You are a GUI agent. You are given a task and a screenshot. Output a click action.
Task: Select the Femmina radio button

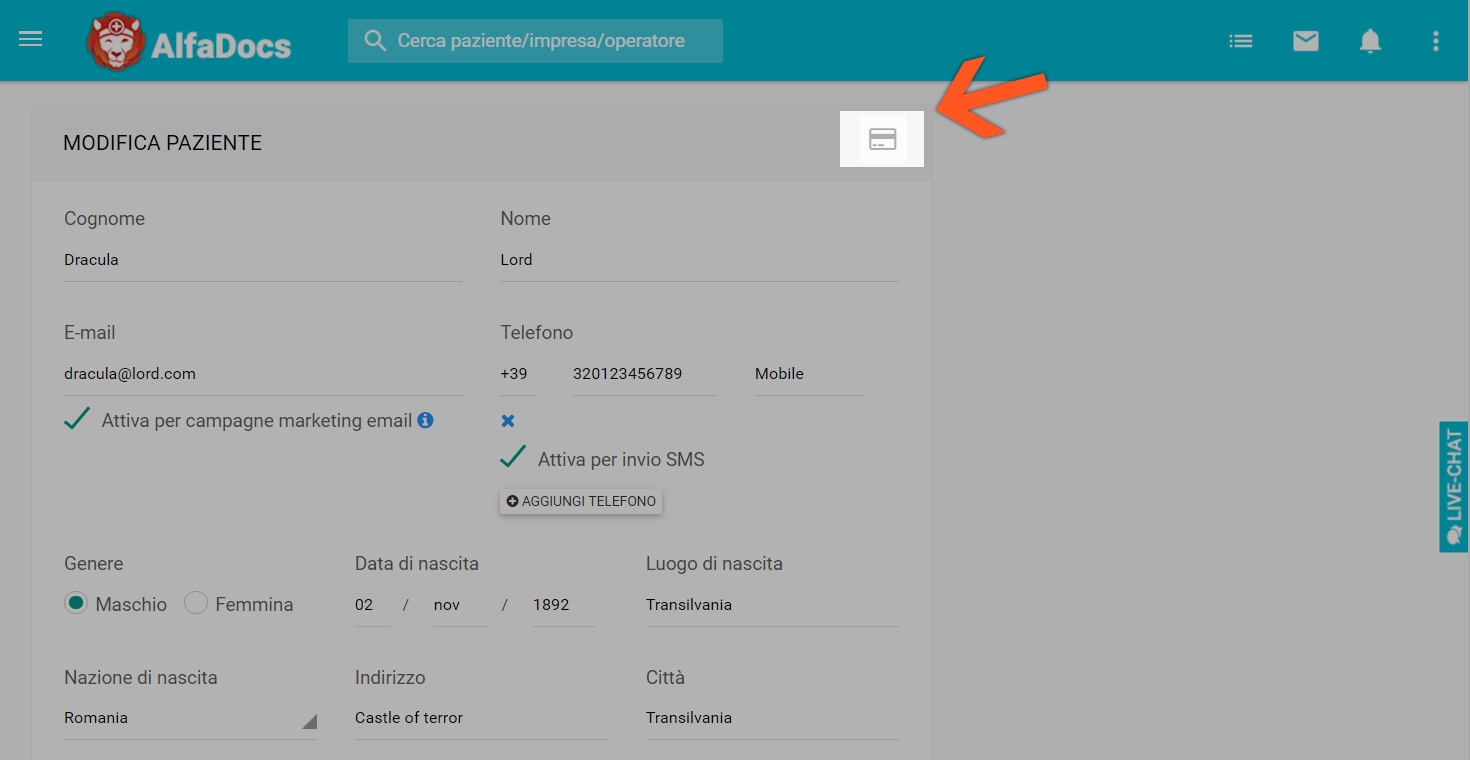pos(196,603)
